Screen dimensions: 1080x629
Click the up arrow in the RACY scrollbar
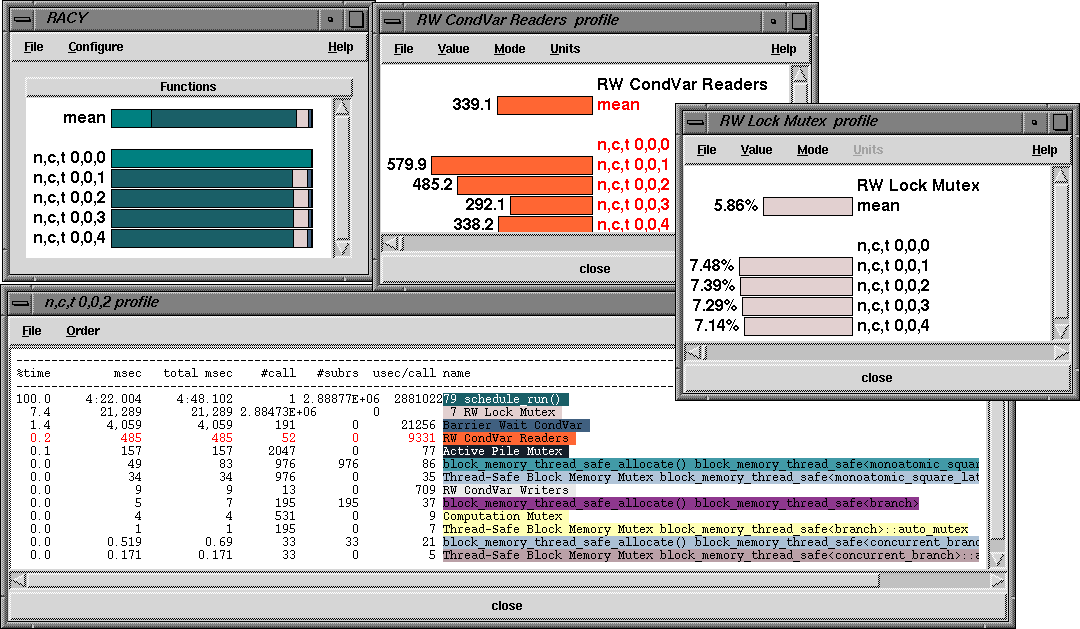[x=342, y=106]
